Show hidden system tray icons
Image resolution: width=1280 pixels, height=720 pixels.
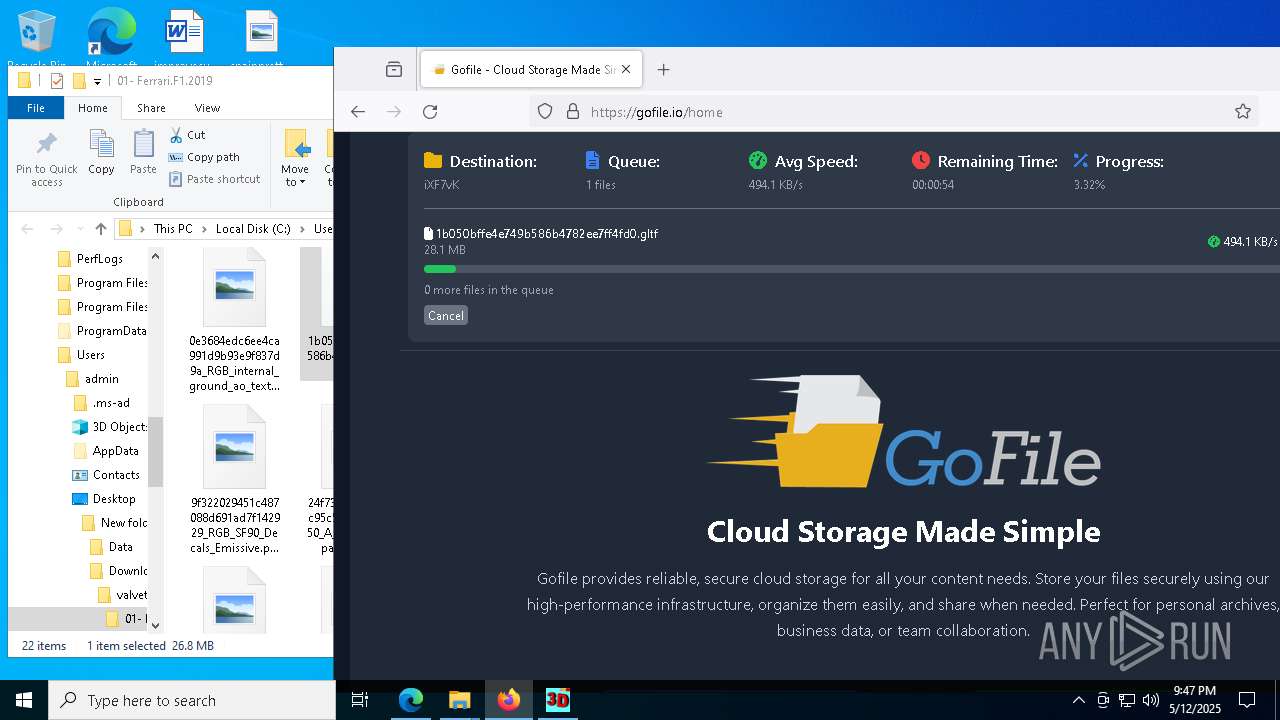[x=1079, y=700]
